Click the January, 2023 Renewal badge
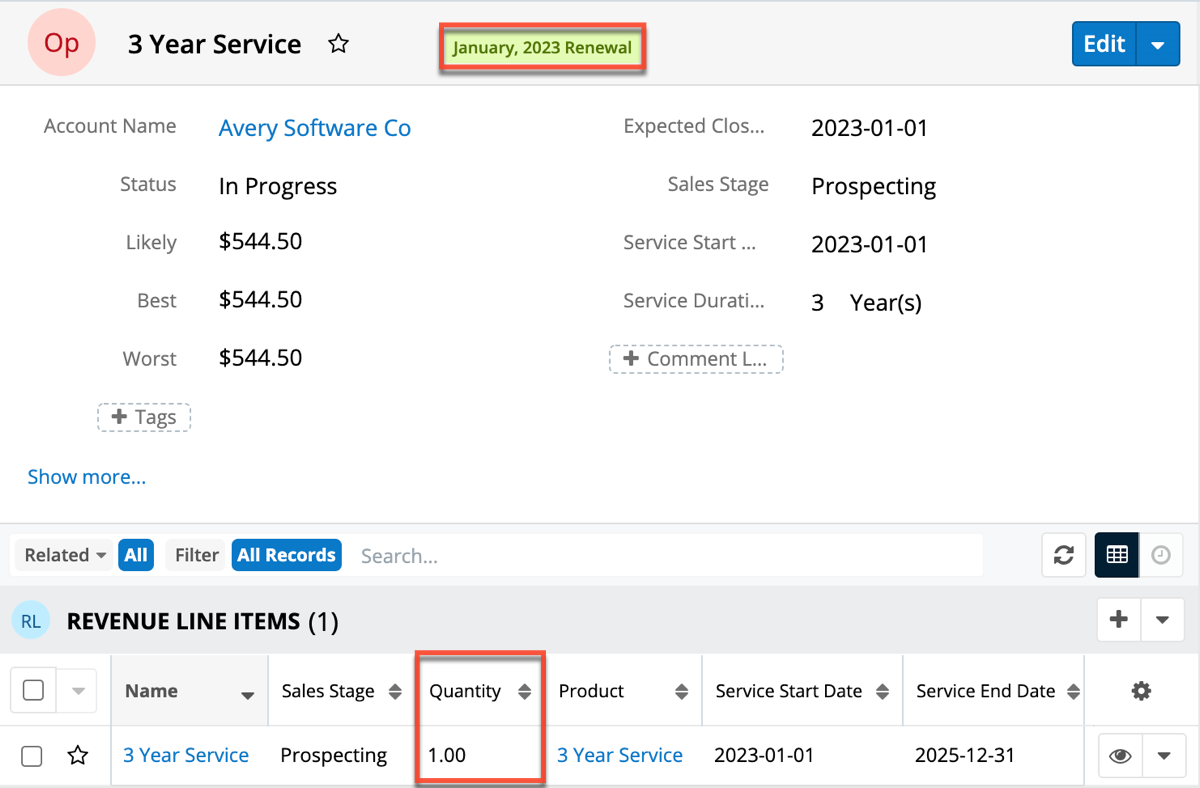 (x=542, y=48)
